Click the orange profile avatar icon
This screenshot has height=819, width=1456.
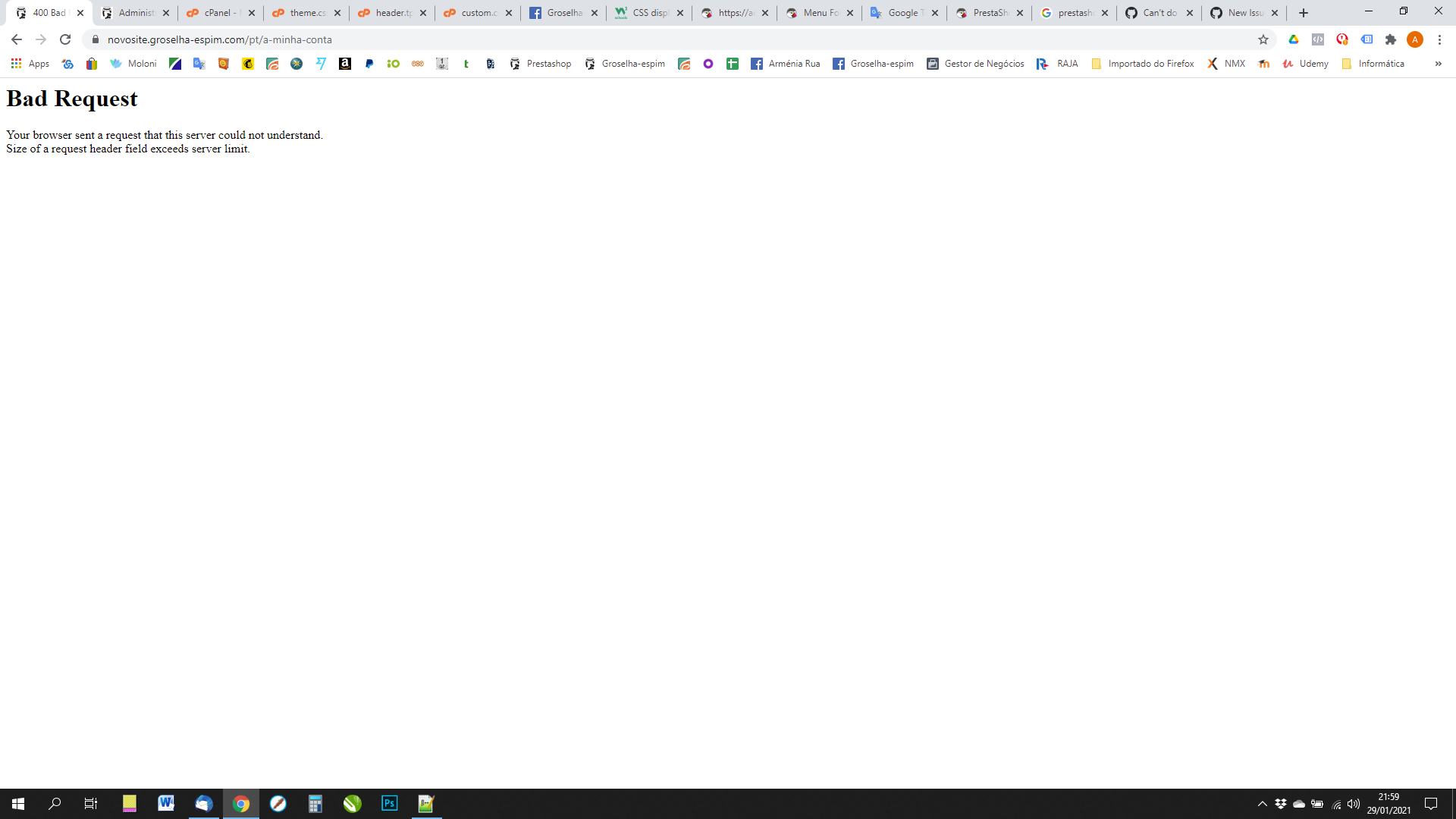click(1415, 39)
